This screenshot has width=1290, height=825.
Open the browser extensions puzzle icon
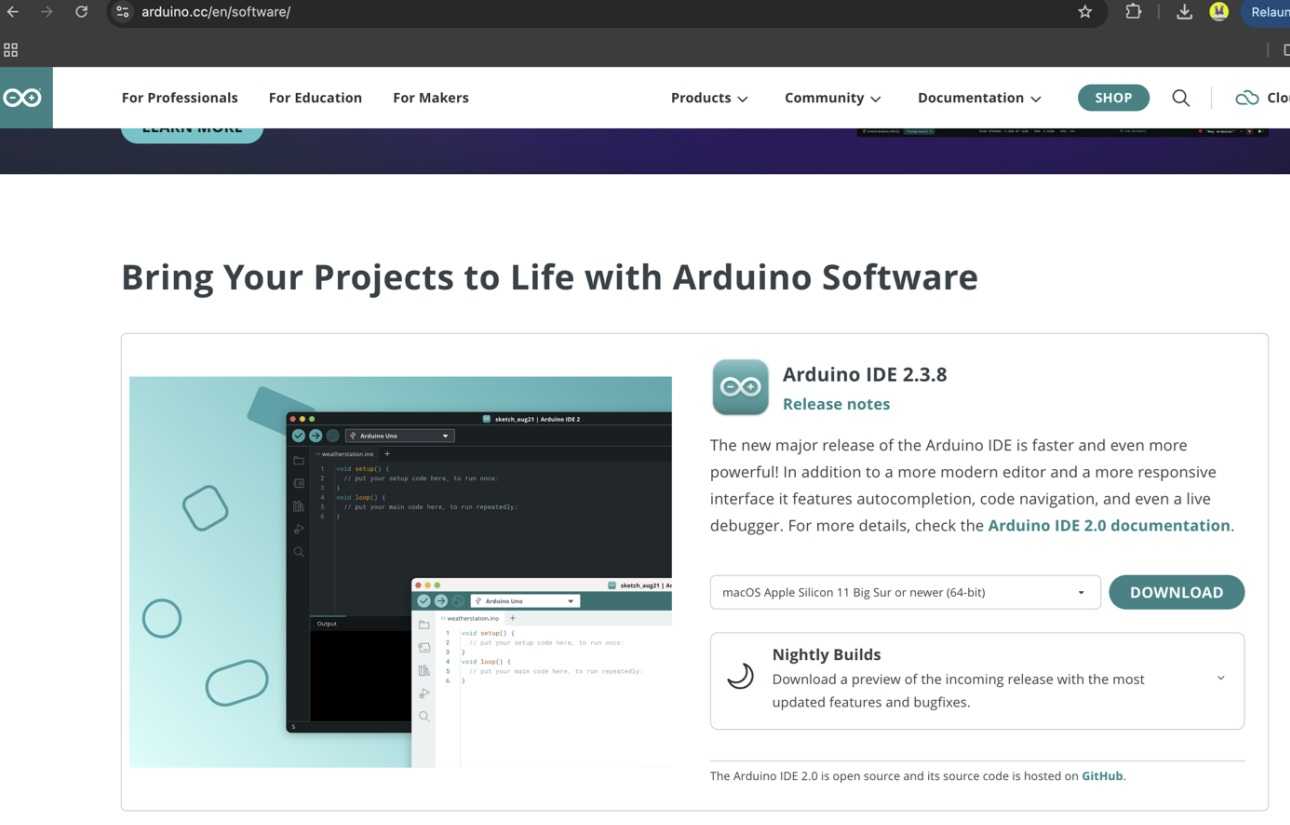pyautogui.click(x=1133, y=12)
